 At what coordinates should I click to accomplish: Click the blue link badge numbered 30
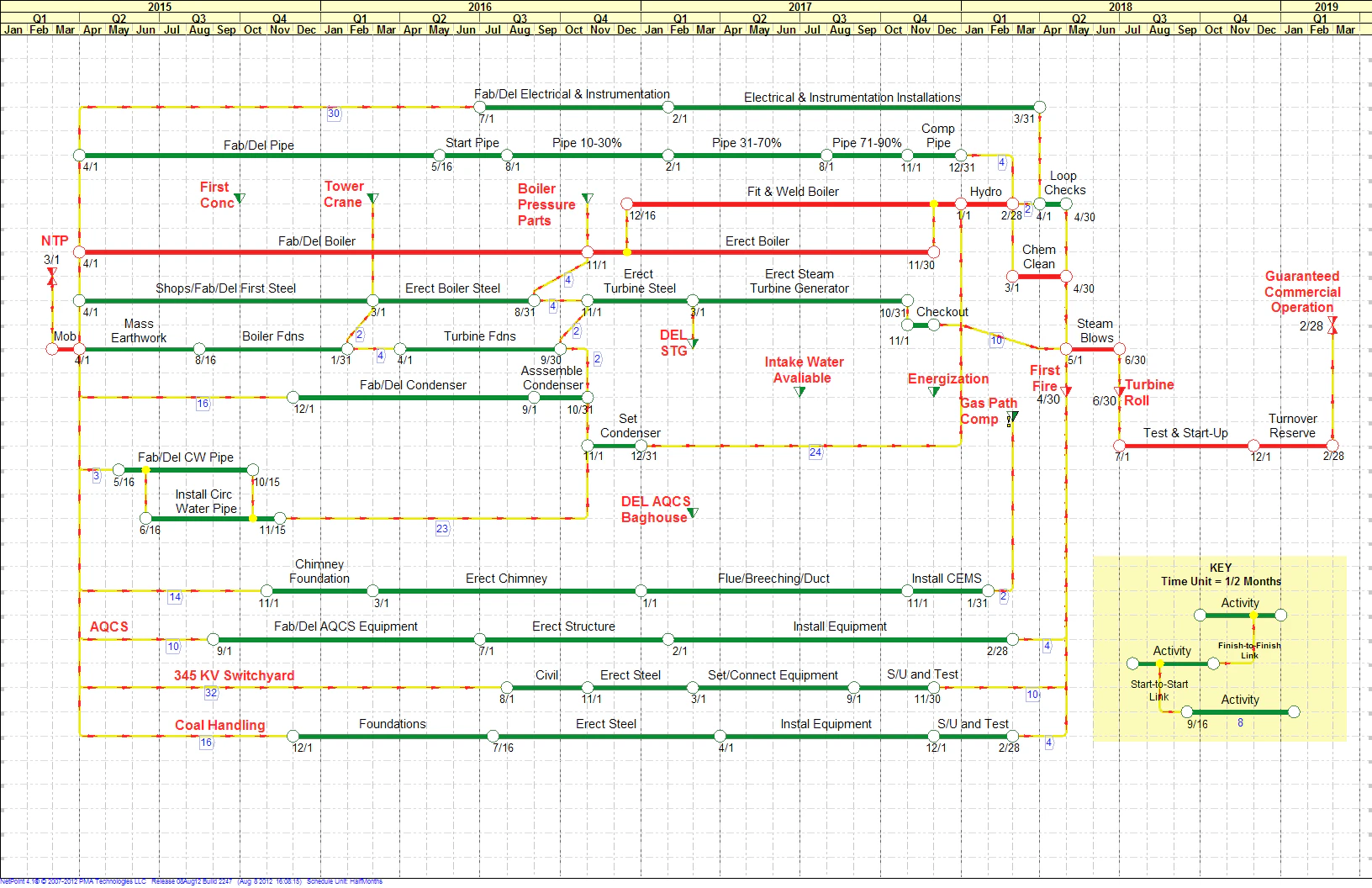point(333,112)
